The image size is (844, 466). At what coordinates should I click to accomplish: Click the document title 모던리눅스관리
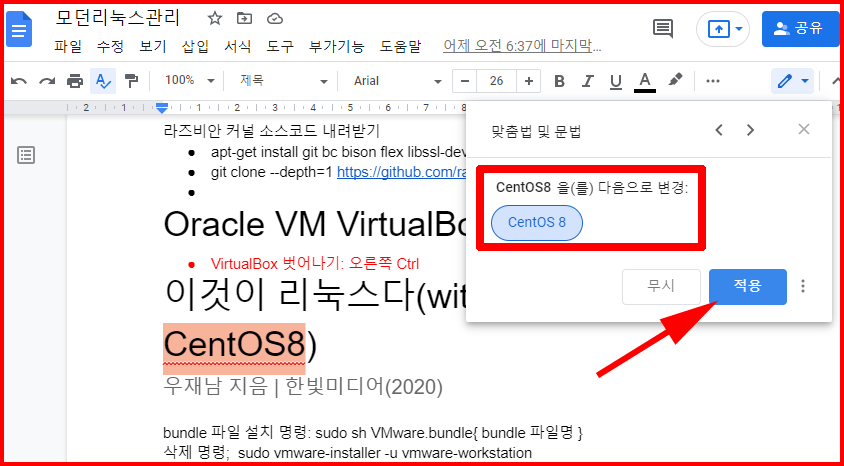(117, 18)
